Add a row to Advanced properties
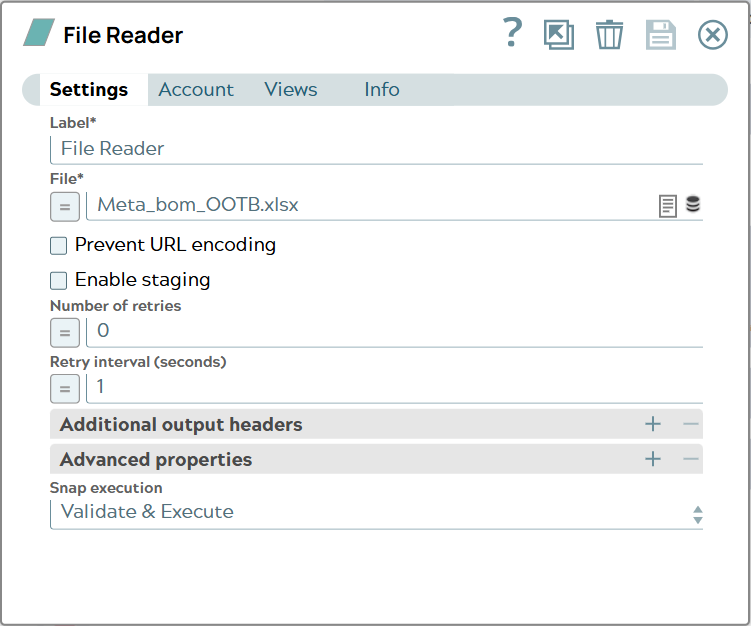Viewport: 751px width, 626px height. pyautogui.click(x=653, y=459)
